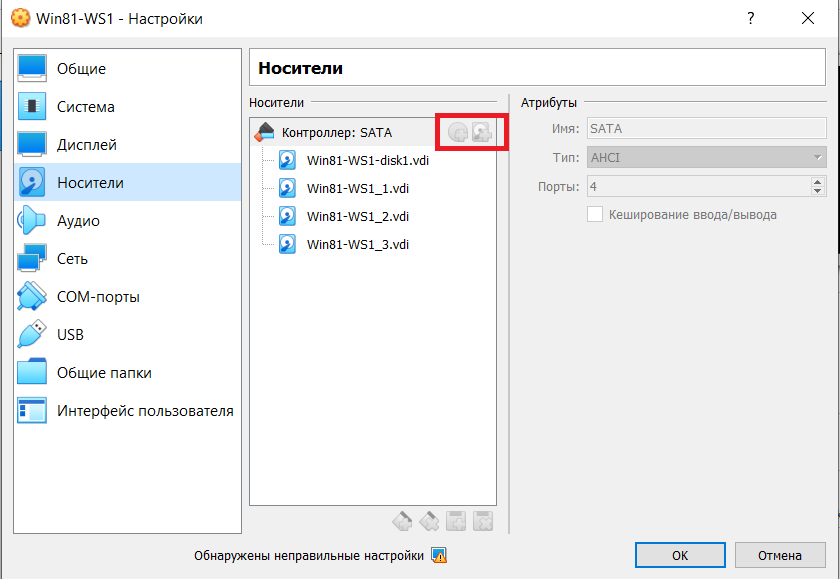Click the ОК button
The height and width of the screenshot is (579, 840).
coord(680,555)
